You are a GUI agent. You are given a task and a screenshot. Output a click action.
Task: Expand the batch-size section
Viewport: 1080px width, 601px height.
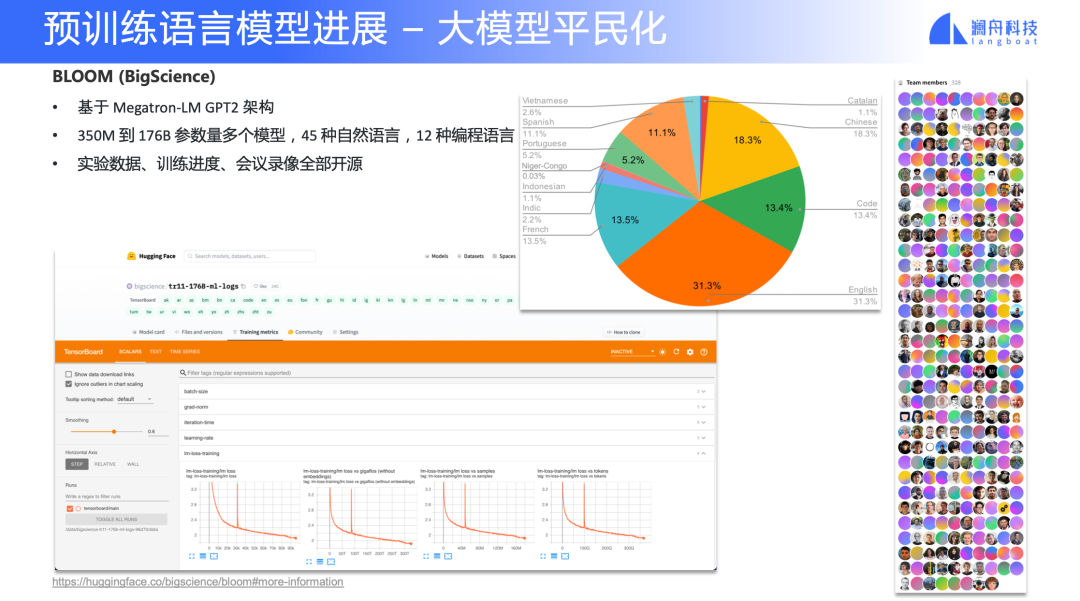coord(446,391)
